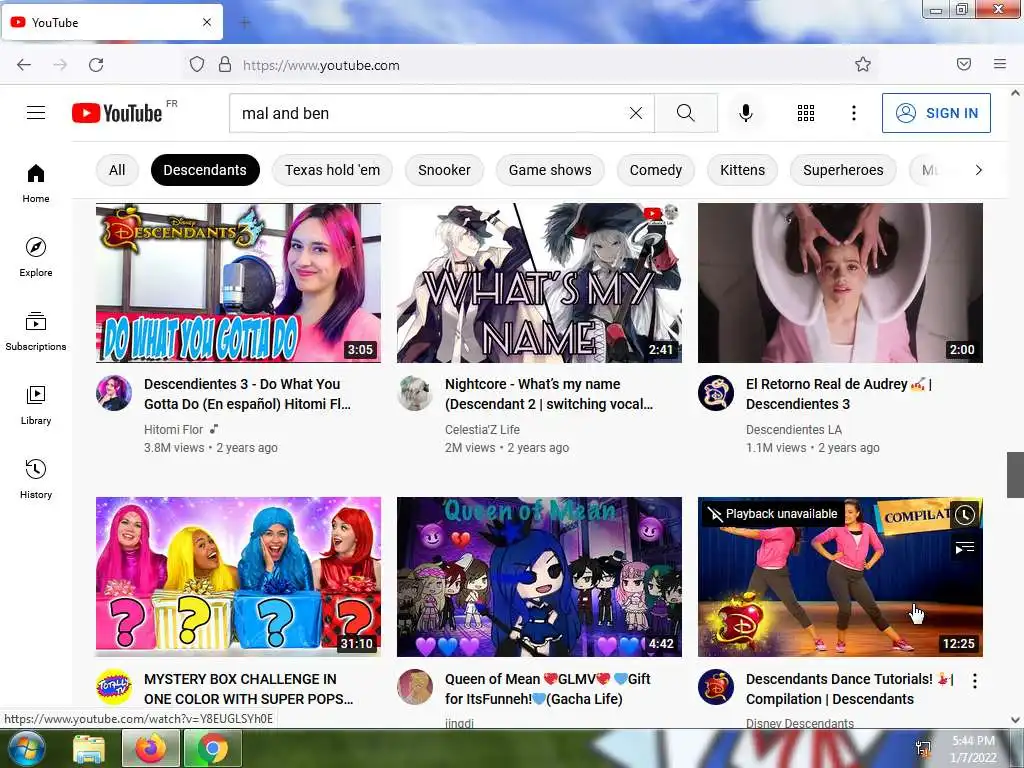Viewport: 1024px width, 768px height.
Task: Open Queen of Mean GLMV title link
Action: coord(547,688)
